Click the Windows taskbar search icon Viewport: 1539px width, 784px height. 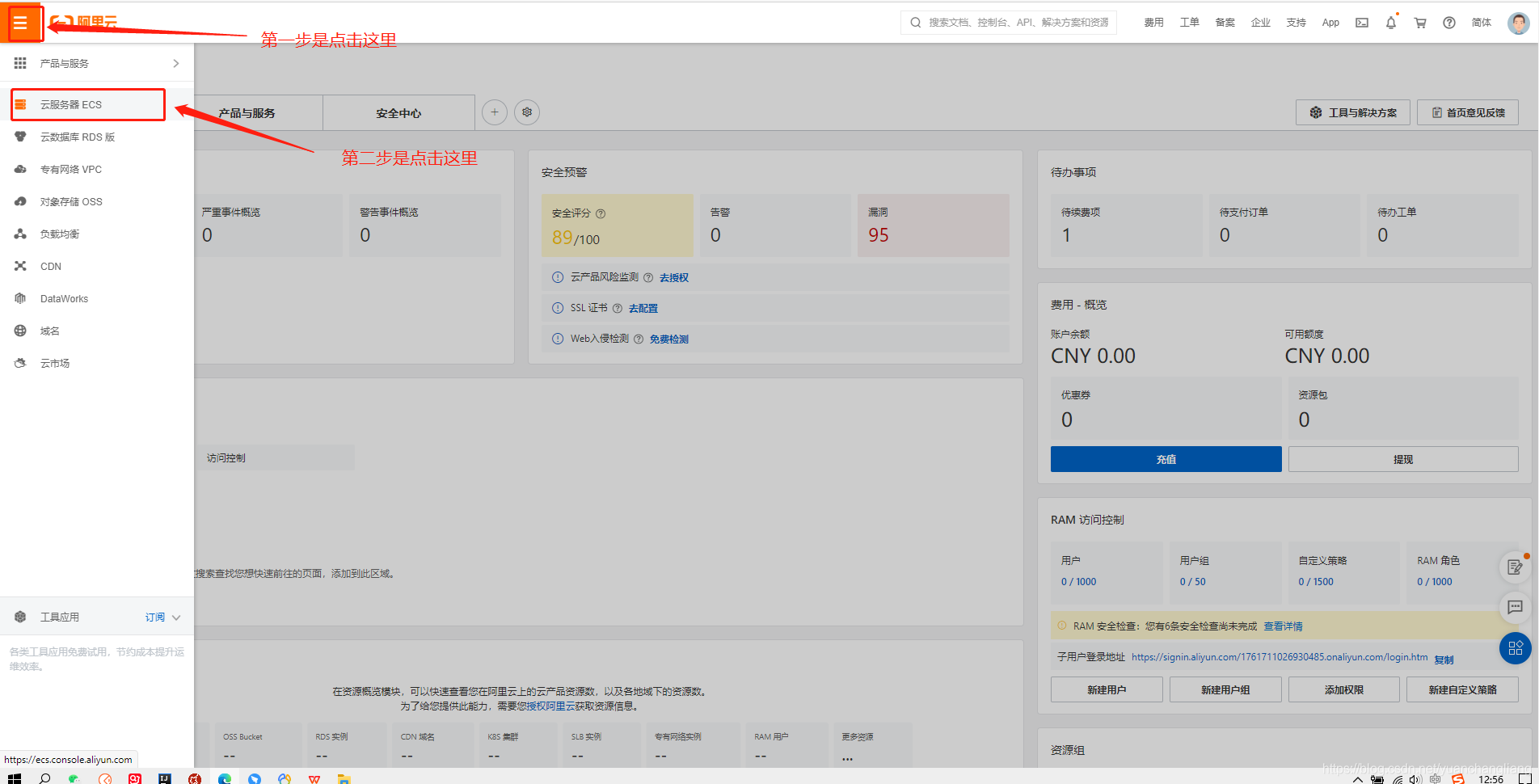coord(44,778)
